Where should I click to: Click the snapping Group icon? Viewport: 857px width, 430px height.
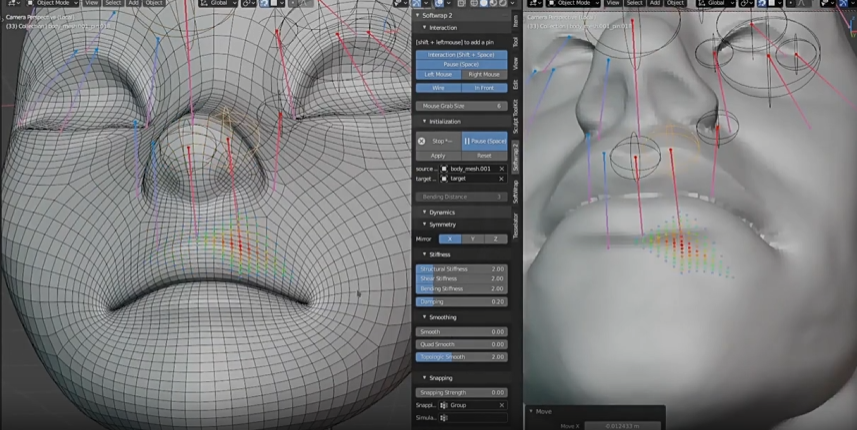(444, 405)
